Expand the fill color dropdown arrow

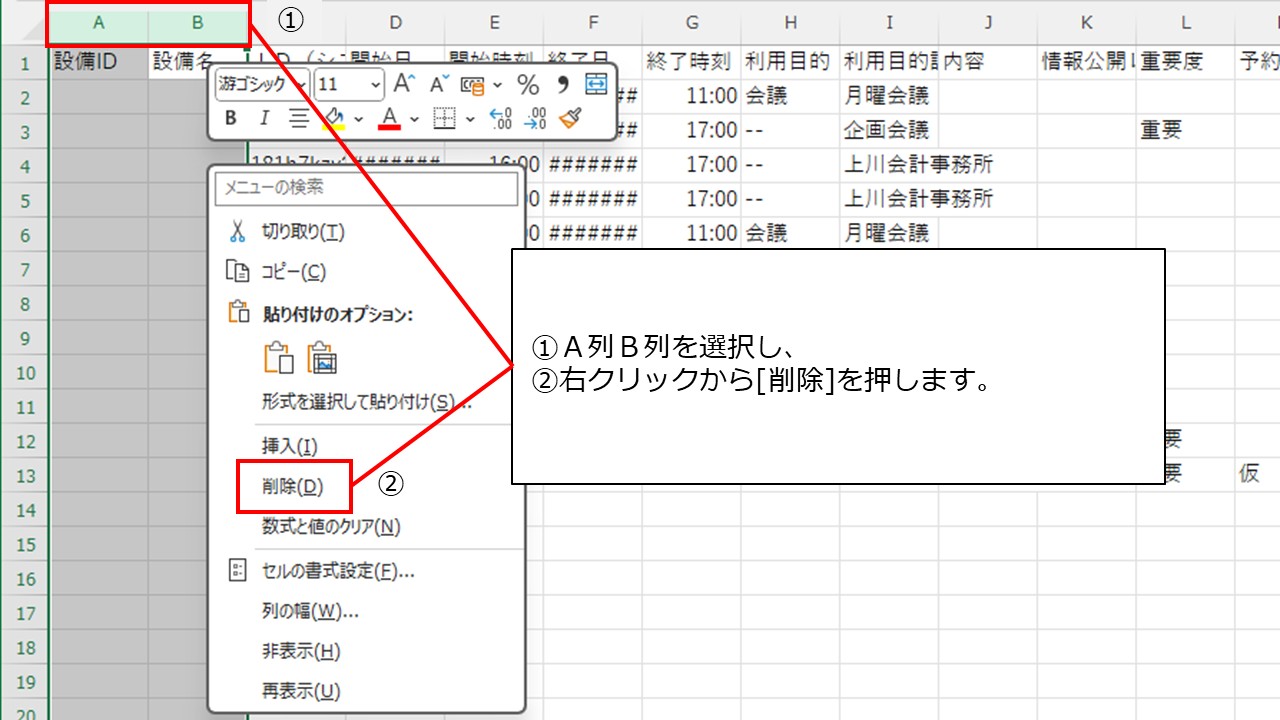pos(358,120)
